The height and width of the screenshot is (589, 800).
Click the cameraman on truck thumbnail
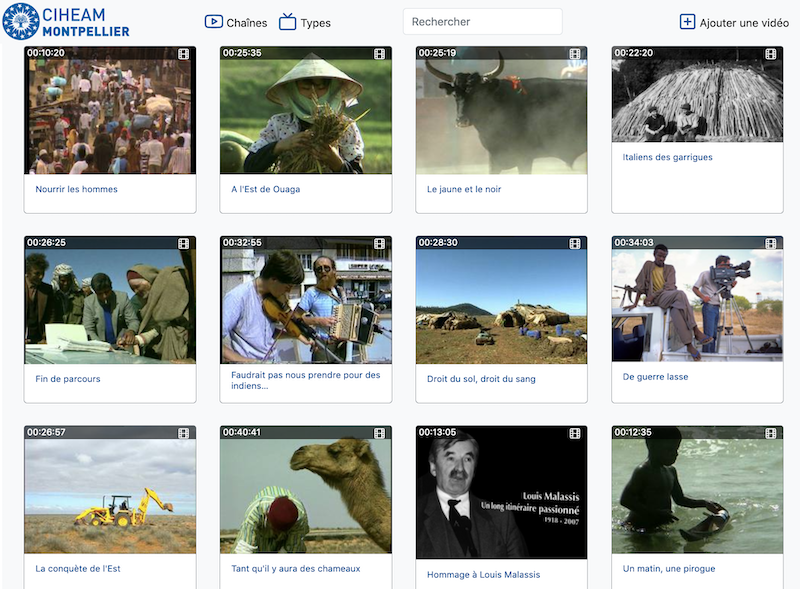coord(697,299)
